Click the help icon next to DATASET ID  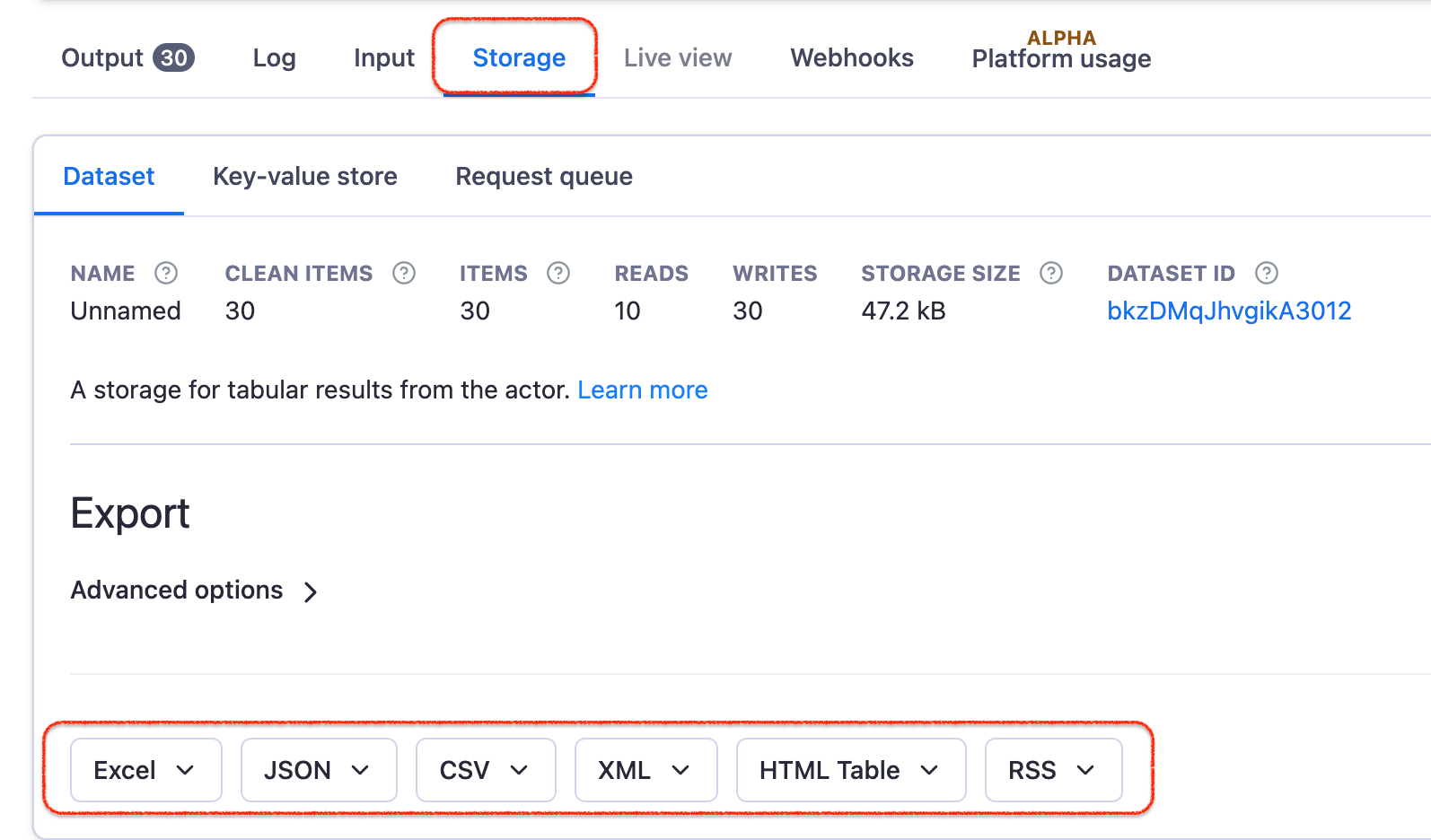1267,273
